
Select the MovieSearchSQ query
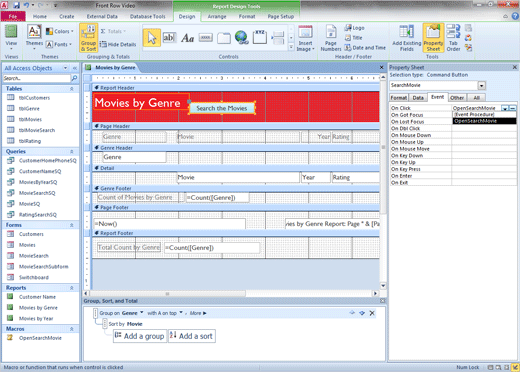click(37, 193)
